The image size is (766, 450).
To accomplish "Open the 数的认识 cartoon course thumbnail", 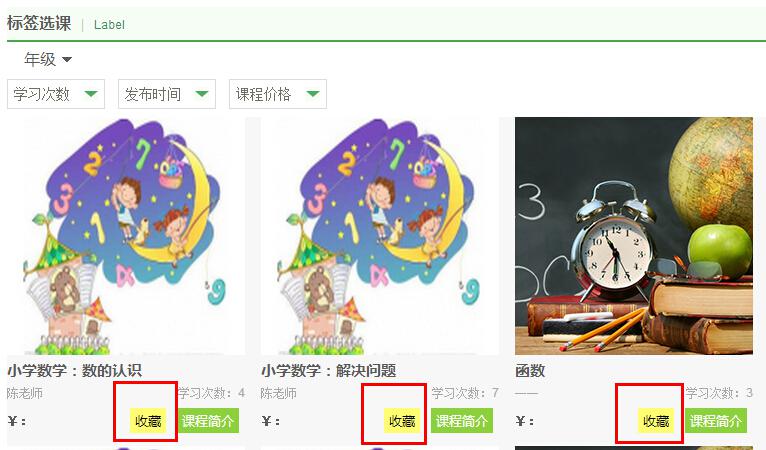I will (126, 236).
